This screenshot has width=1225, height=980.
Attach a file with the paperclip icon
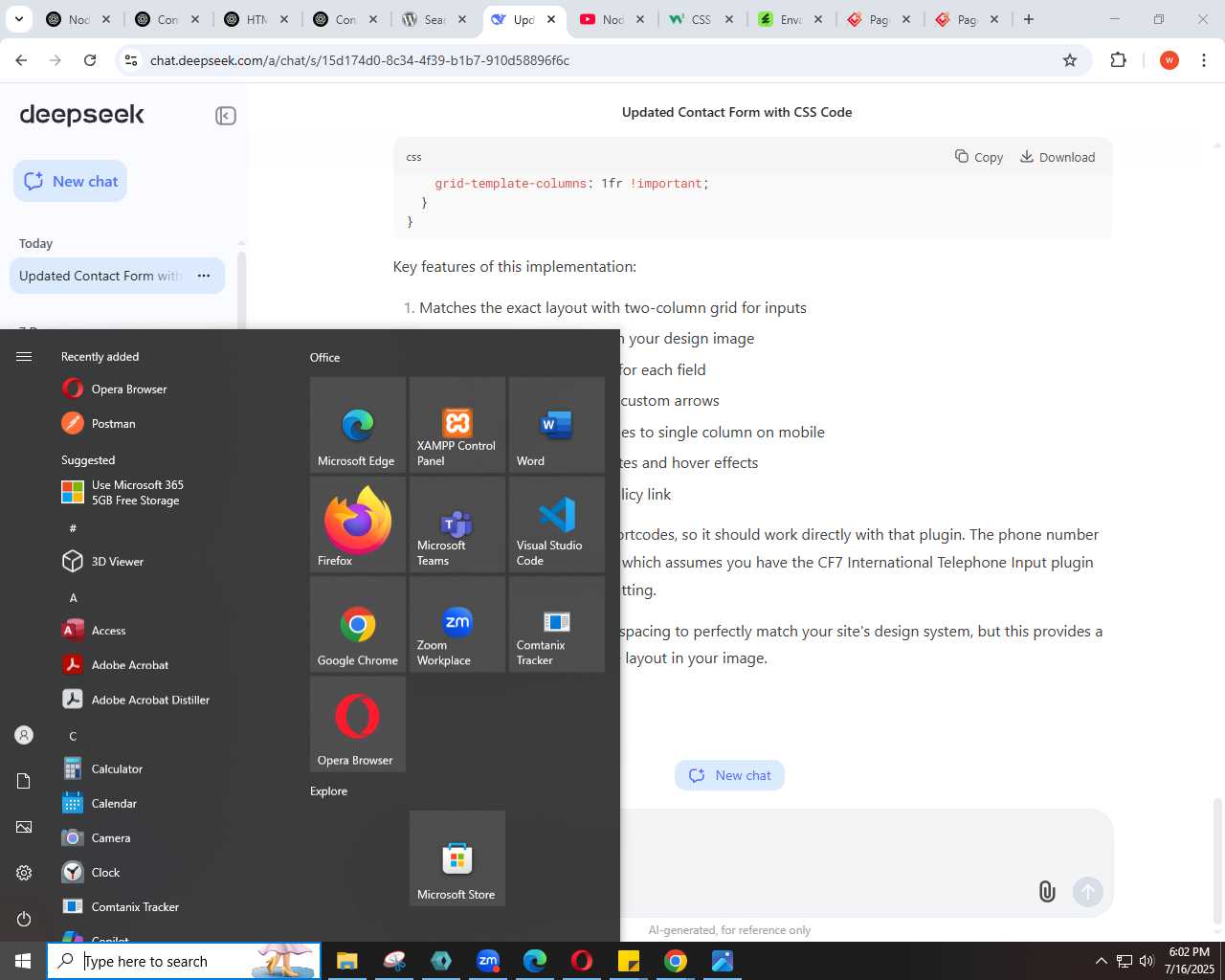1047,892
